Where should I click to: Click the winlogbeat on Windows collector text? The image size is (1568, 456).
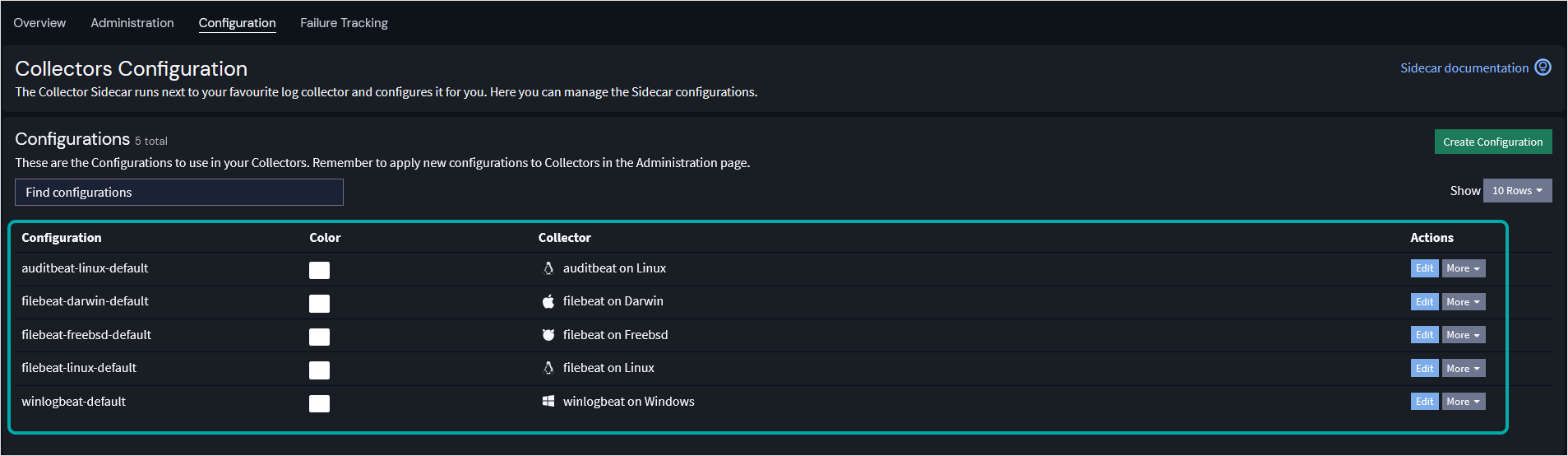point(628,402)
